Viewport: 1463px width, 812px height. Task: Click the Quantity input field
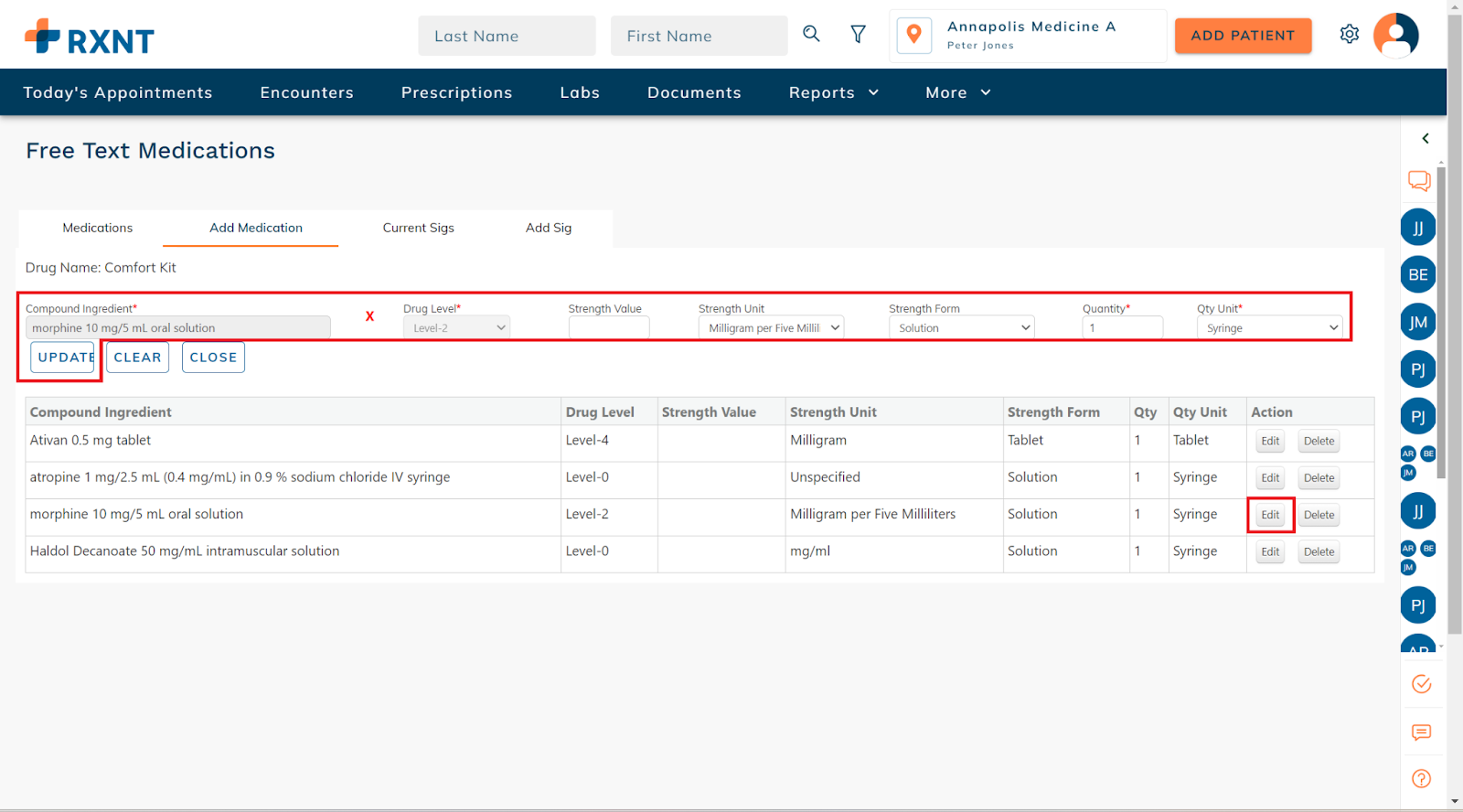tap(1122, 328)
